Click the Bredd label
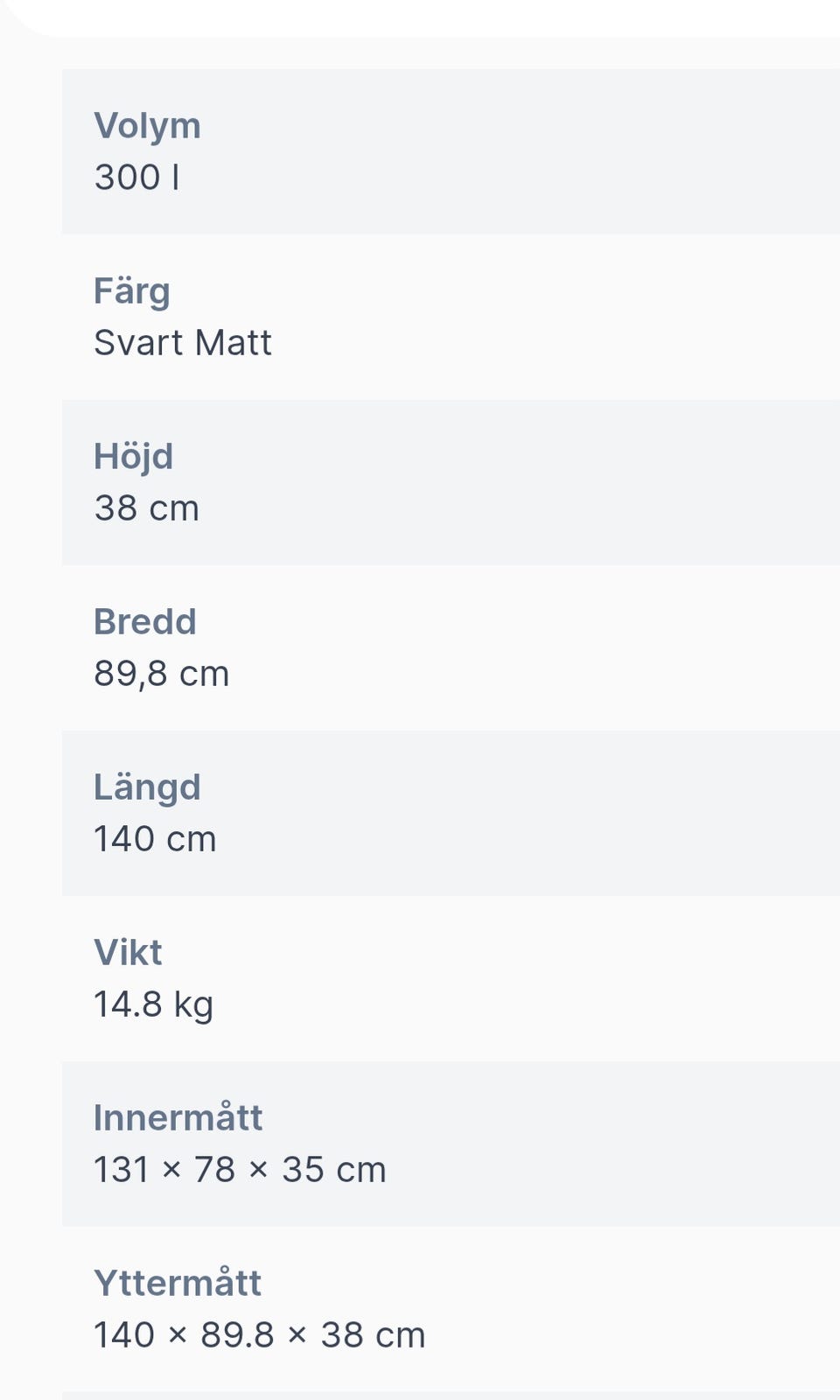This screenshot has height=1400, width=840. click(144, 621)
